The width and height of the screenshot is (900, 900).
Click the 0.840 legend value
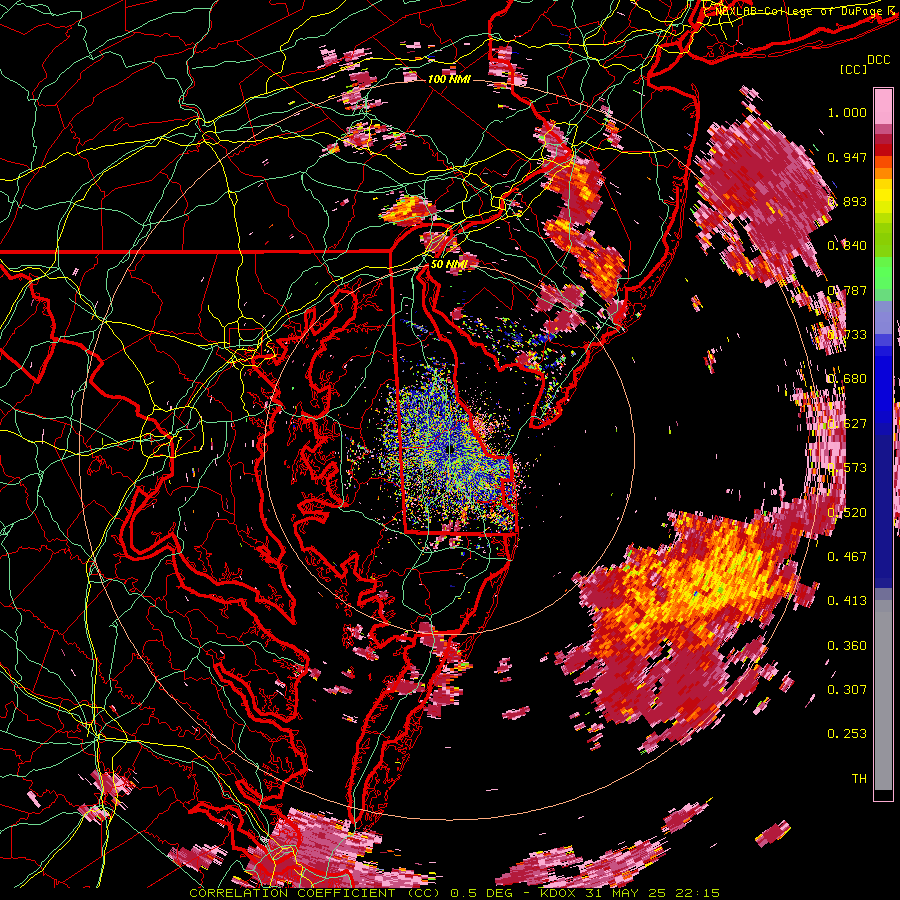pos(847,246)
